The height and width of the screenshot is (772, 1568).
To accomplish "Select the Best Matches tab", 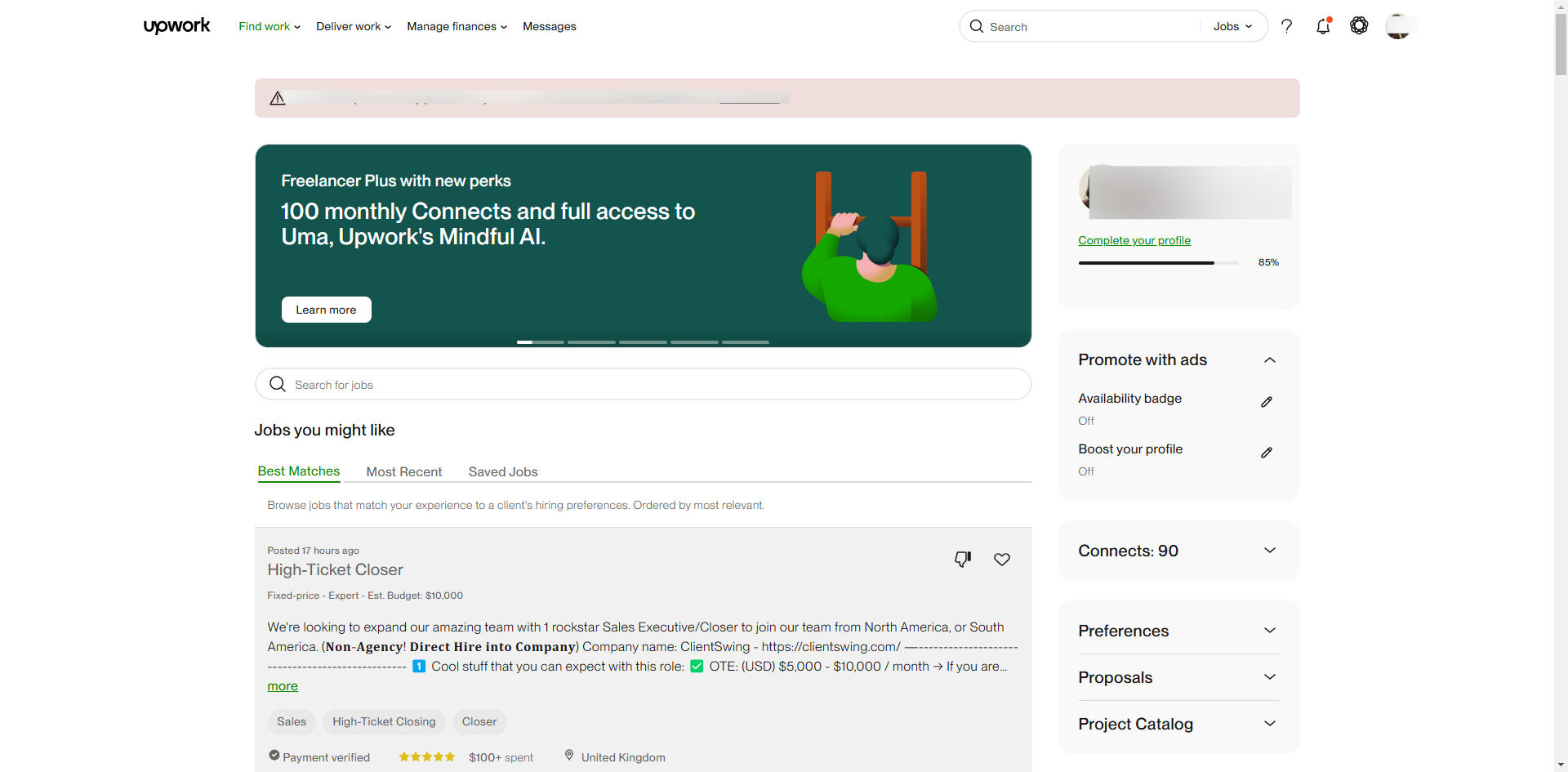I will click(299, 471).
